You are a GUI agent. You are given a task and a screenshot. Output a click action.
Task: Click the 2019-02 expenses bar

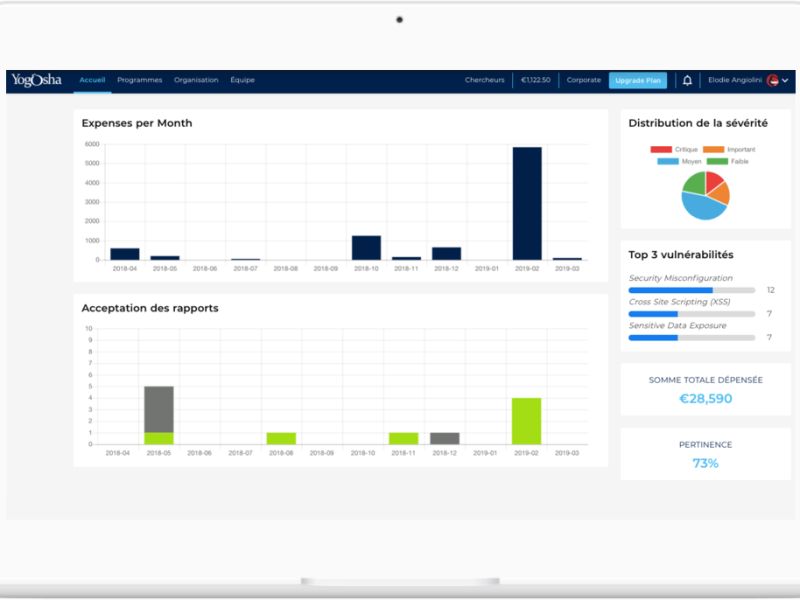(527, 204)
